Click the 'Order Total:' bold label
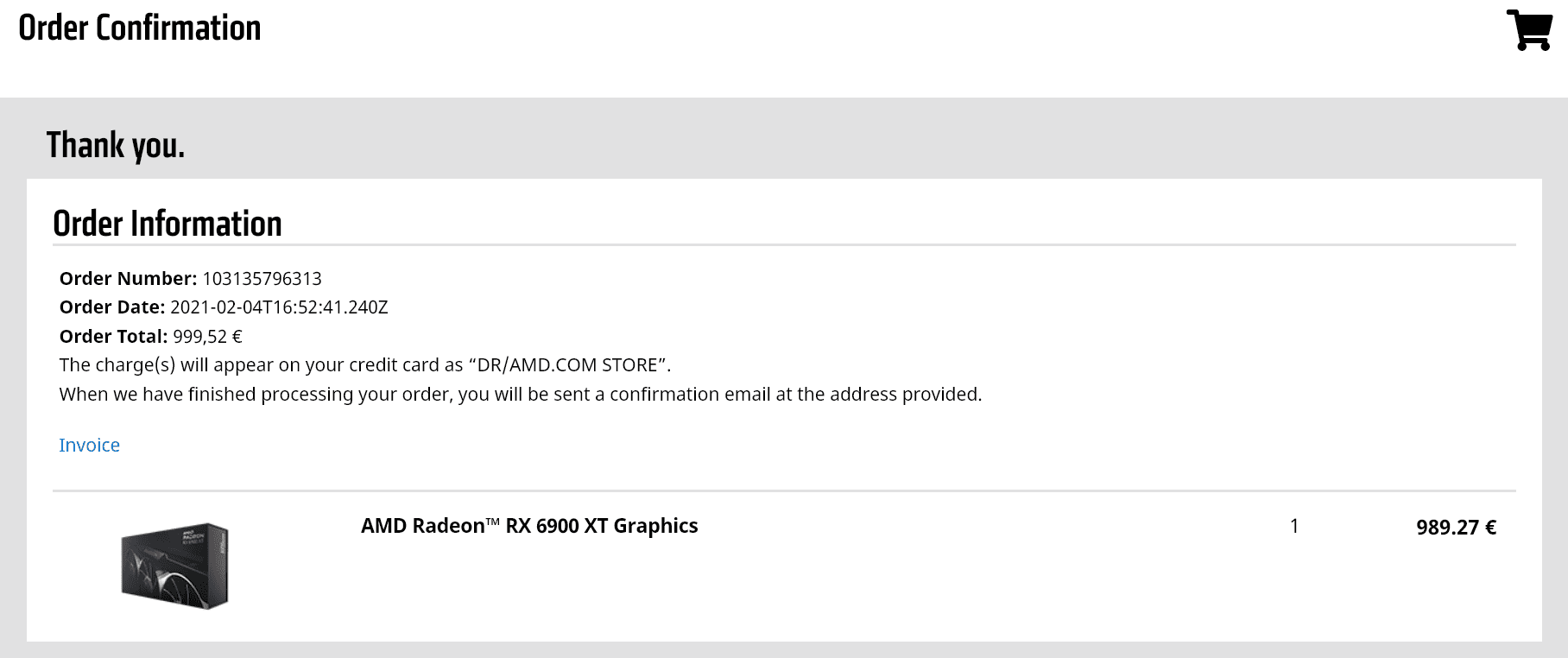Screen dimensions: 1568x658 coord(113,337)
